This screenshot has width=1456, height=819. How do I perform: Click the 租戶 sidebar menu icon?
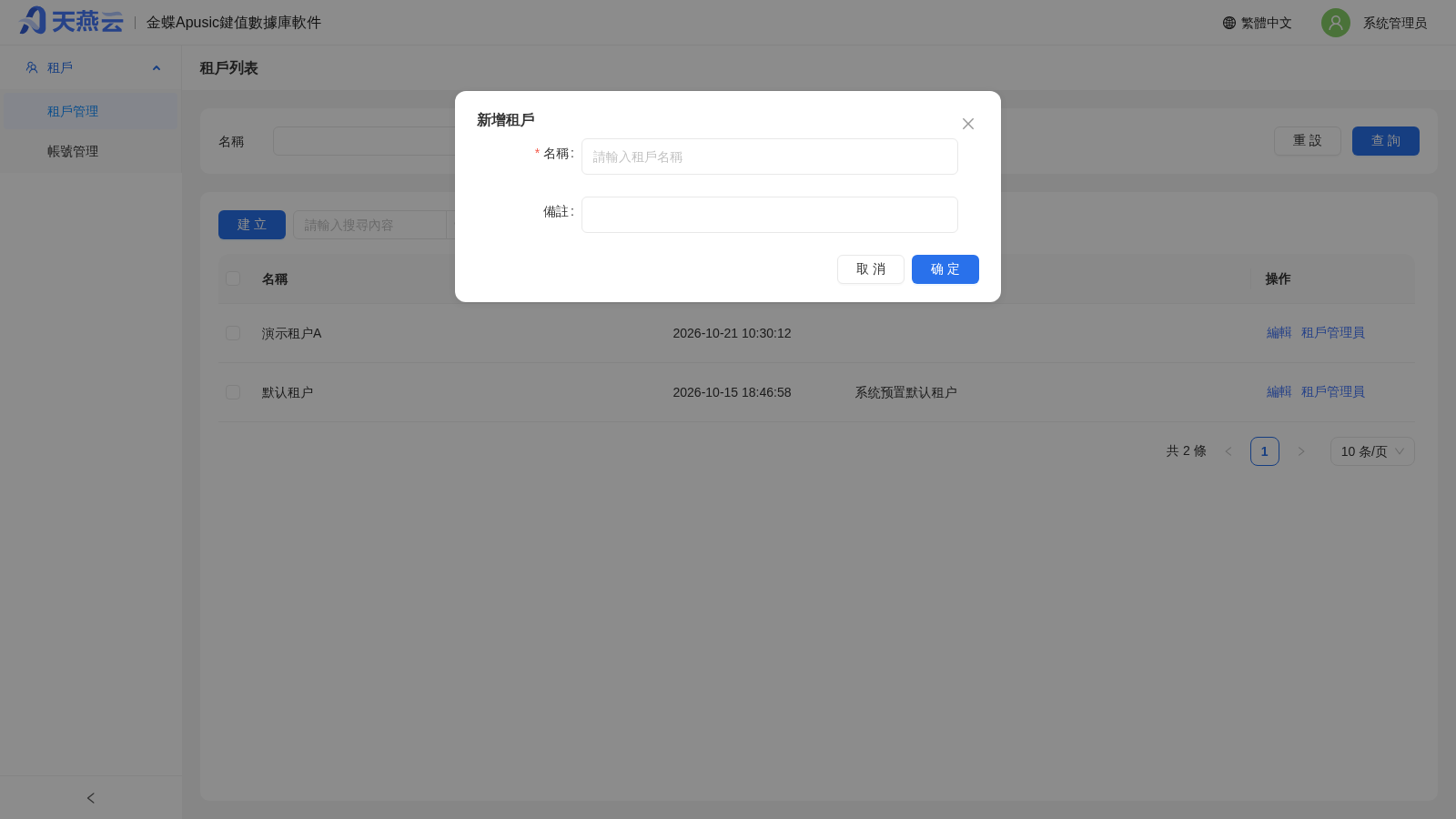(32, 67)
